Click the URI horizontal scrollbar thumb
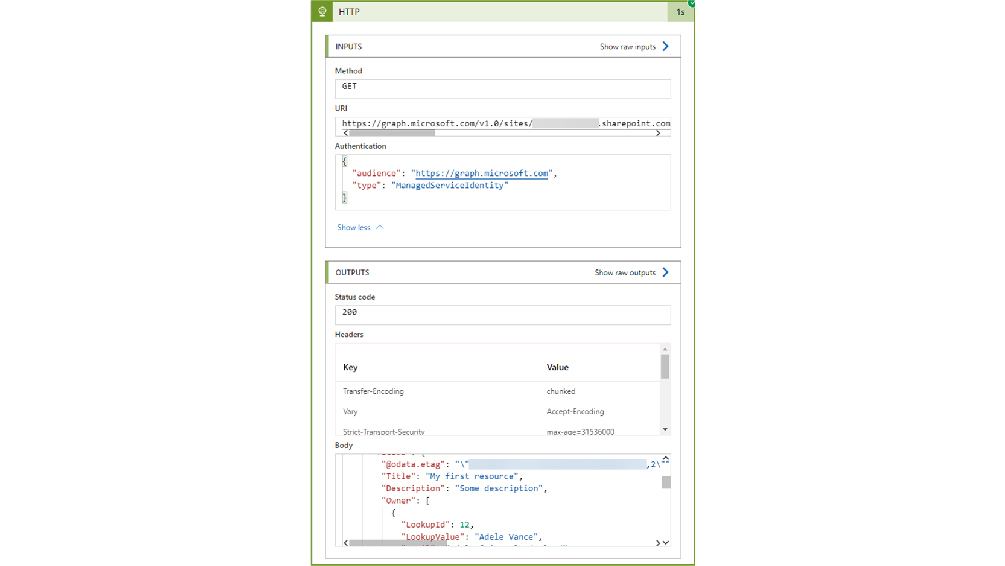 coord(392,132)
